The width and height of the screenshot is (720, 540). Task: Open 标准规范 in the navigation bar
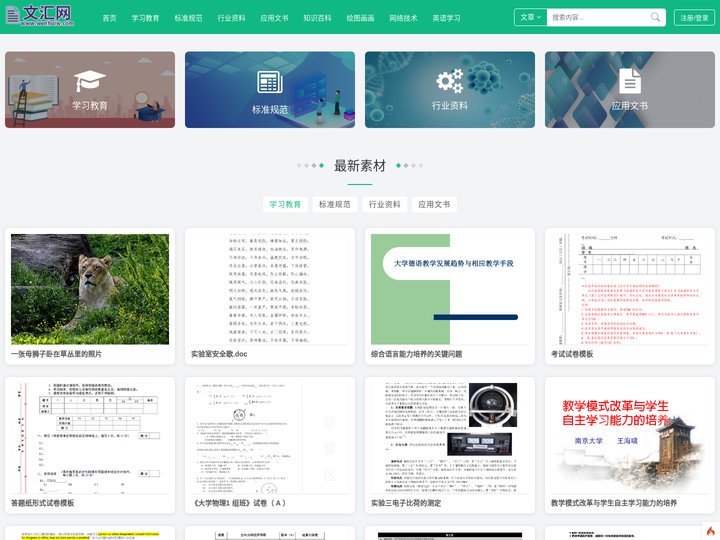click(188, 18)
